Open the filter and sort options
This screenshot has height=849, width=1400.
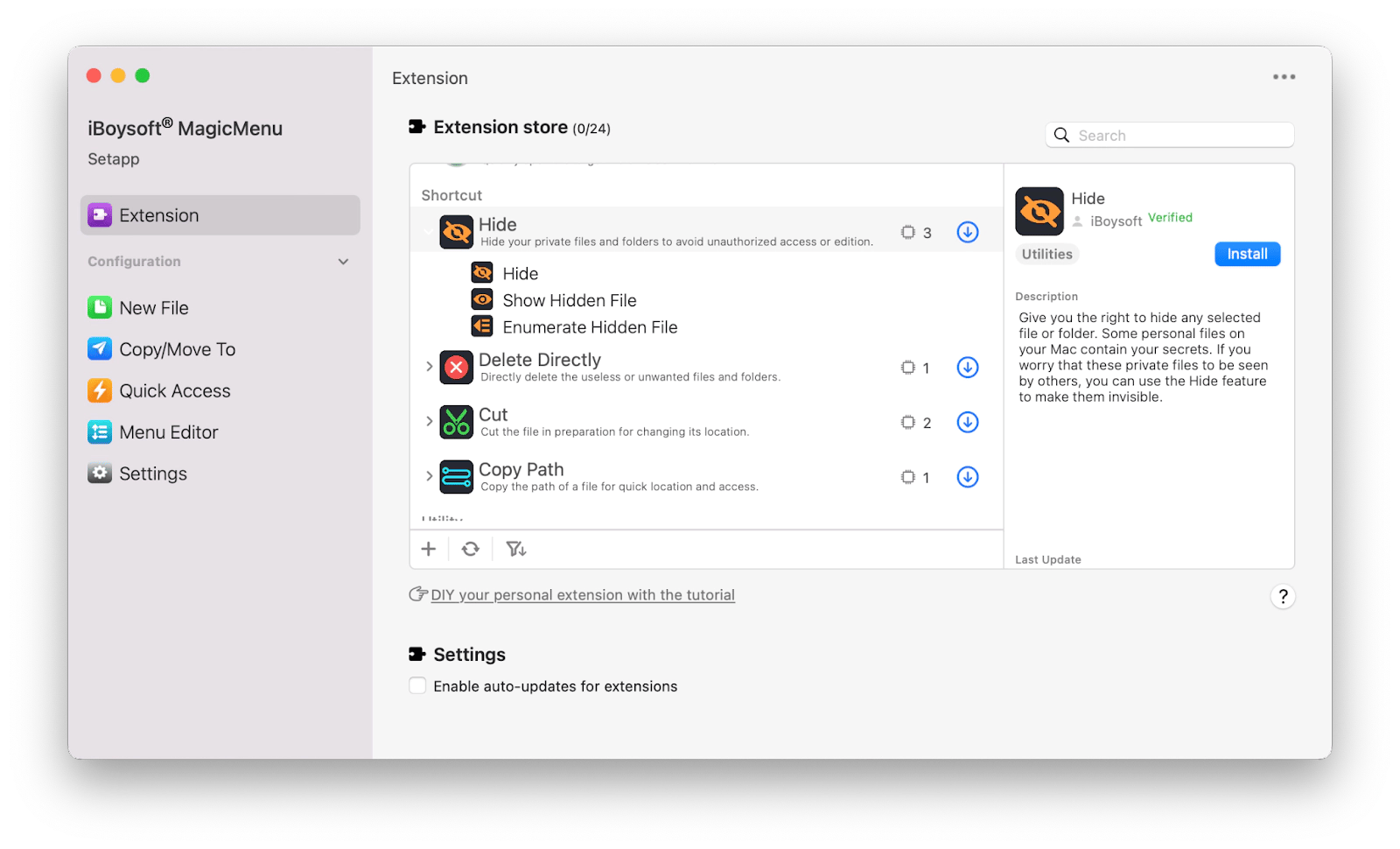516,549
